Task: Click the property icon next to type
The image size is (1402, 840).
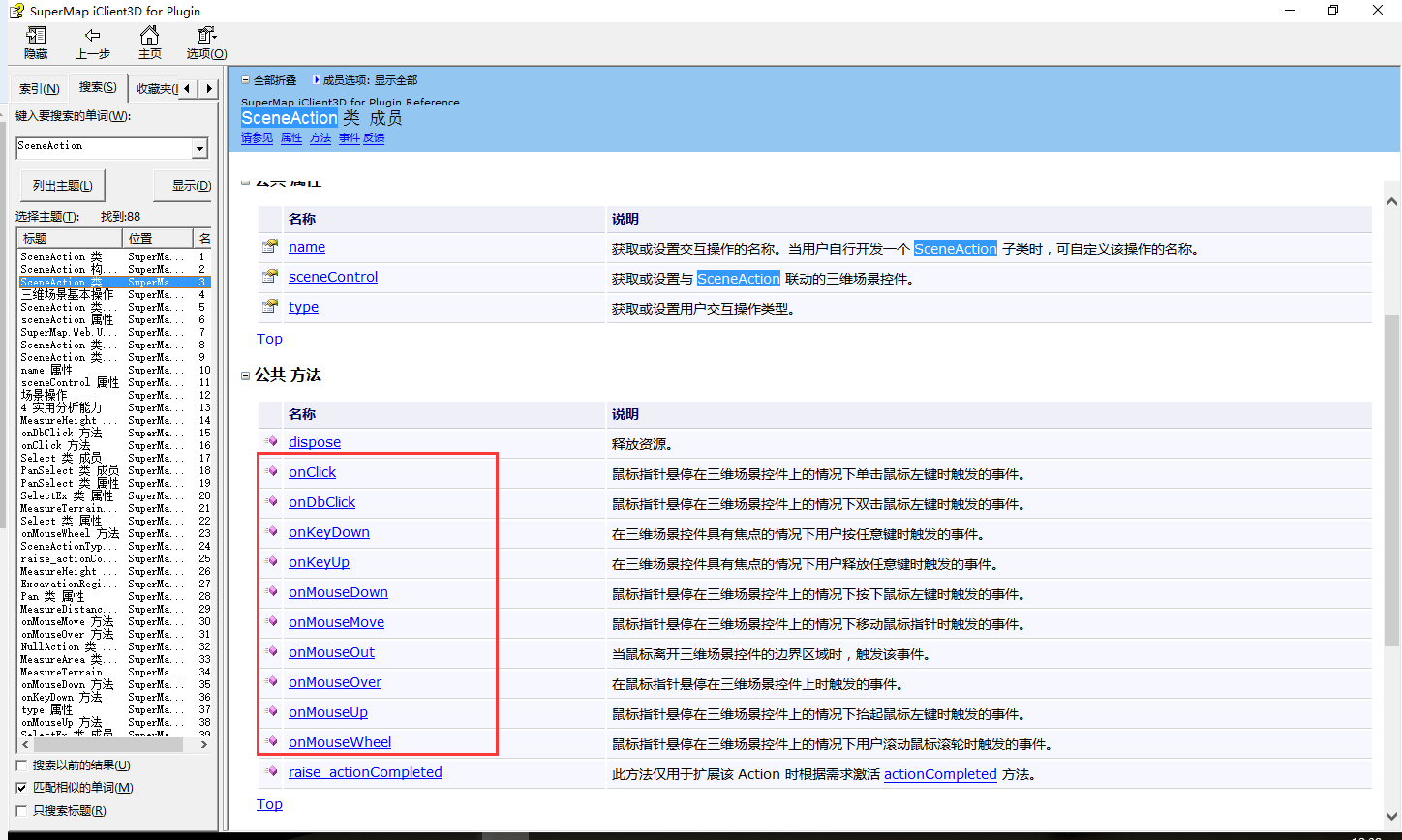Action: tap(270, 307)
